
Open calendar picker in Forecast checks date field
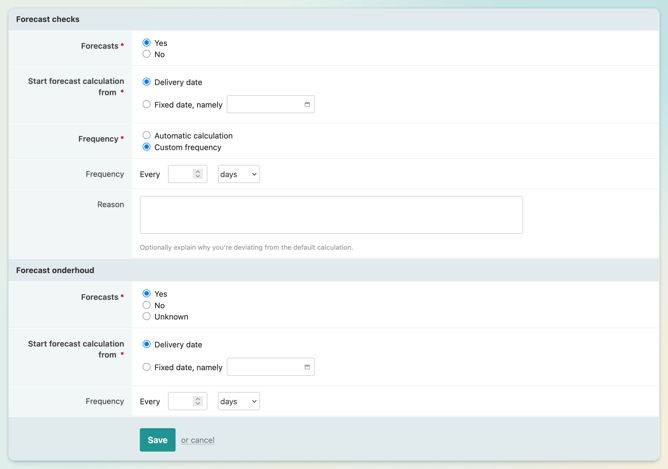(x=307, y=104)
